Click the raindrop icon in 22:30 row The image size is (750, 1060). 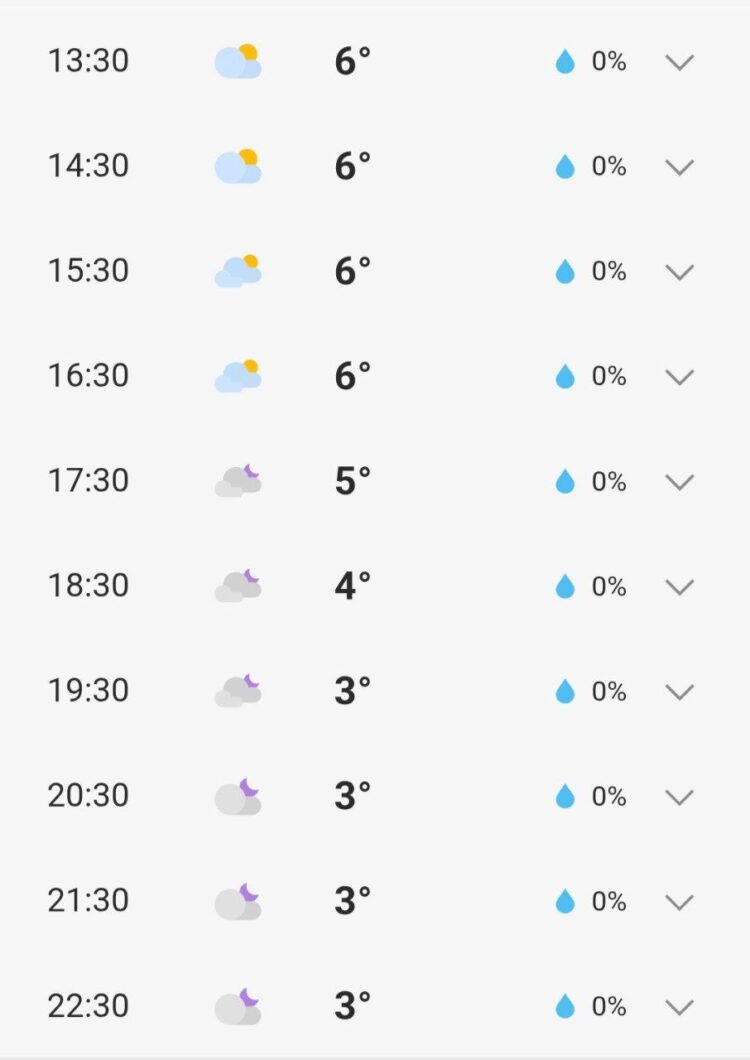(565, 1006)
